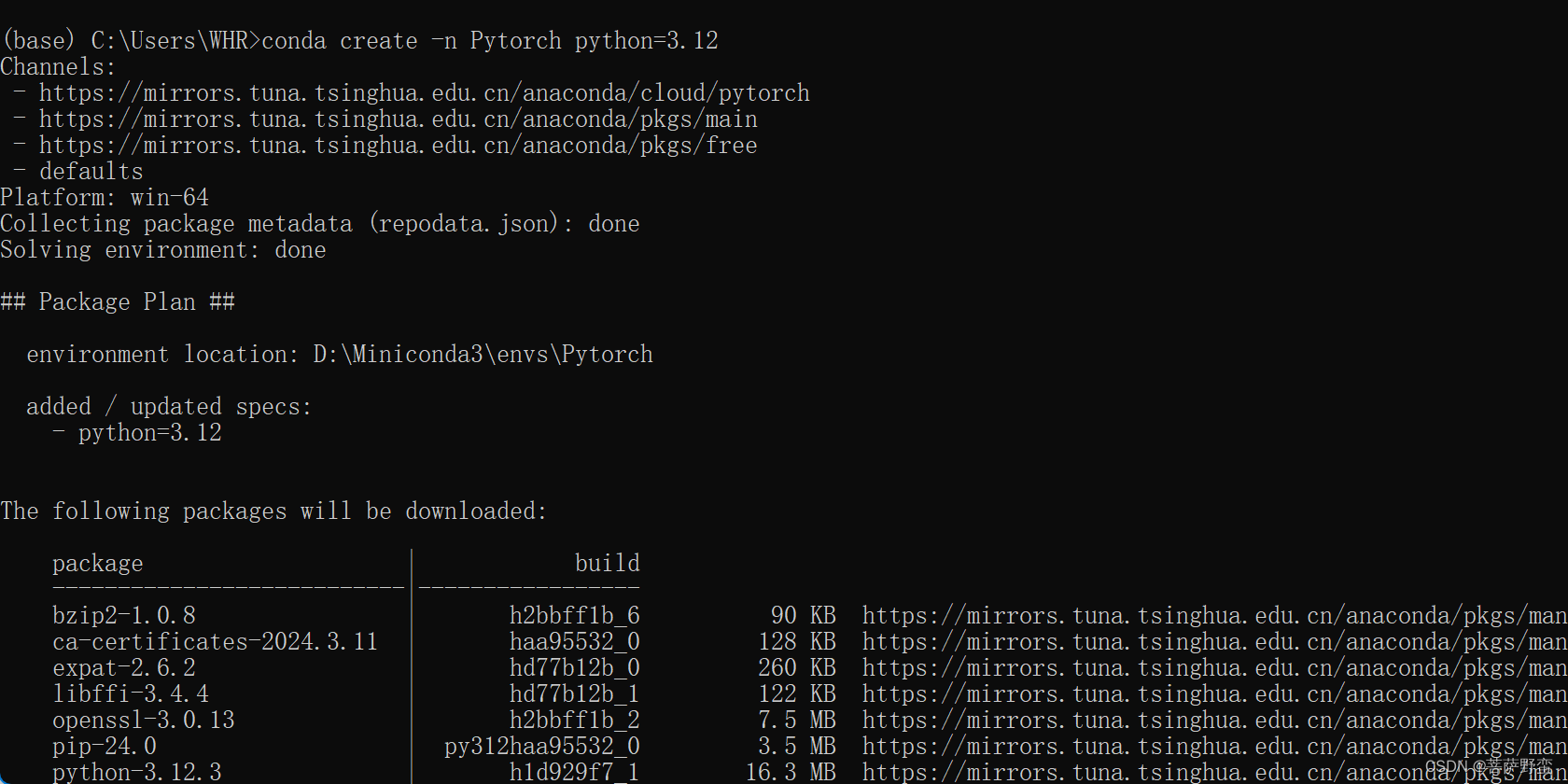Click the mirror URL in the bzip2 row
The width and height of the screenshot is (1568, 784).
tap(1215, 616)
